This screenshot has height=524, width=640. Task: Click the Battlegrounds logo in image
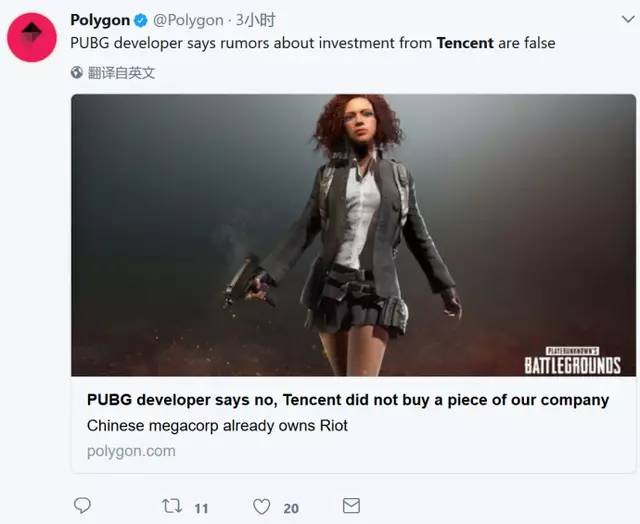point(572,361)
